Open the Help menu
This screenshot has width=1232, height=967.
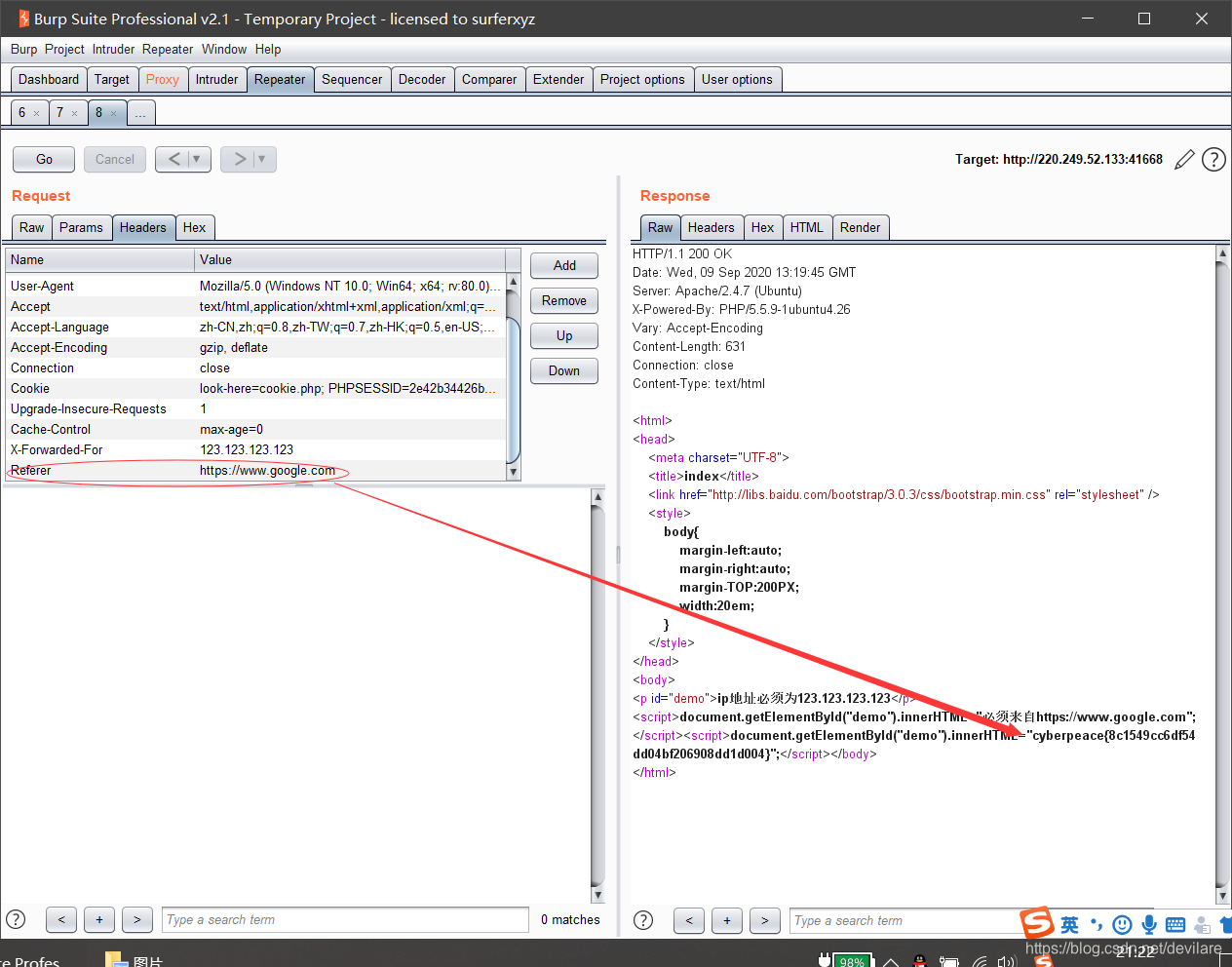click(268, 50)
